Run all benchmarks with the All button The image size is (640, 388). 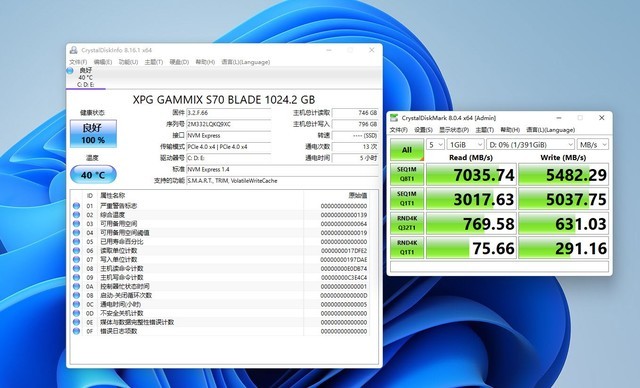pyautogui.click(x=407, y=150)
